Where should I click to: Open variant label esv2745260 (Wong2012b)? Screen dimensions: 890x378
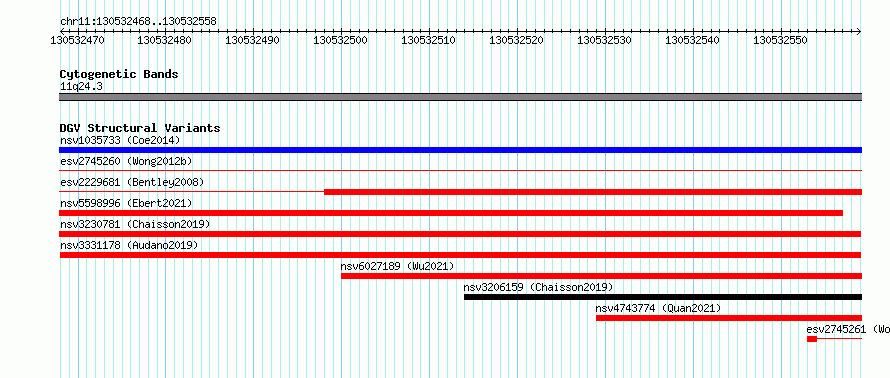(126, 161)
